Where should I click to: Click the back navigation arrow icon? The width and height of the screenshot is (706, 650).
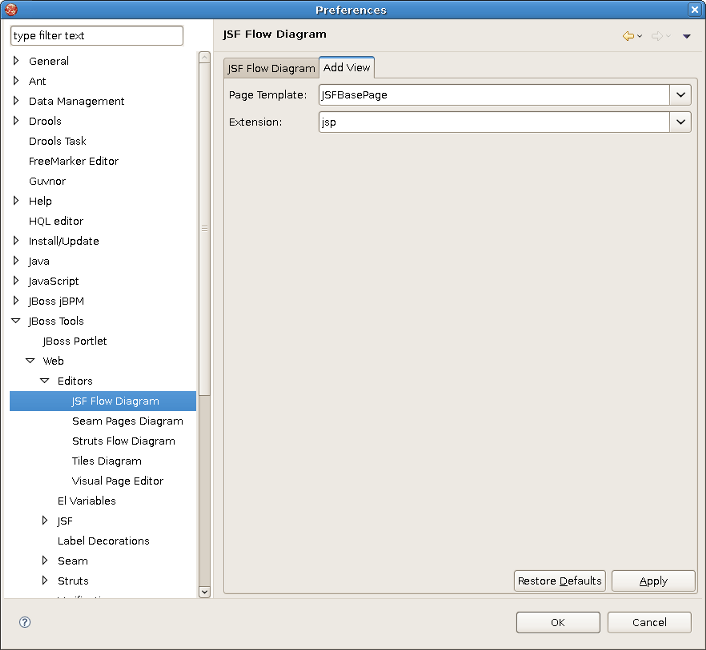coord(628,36)
